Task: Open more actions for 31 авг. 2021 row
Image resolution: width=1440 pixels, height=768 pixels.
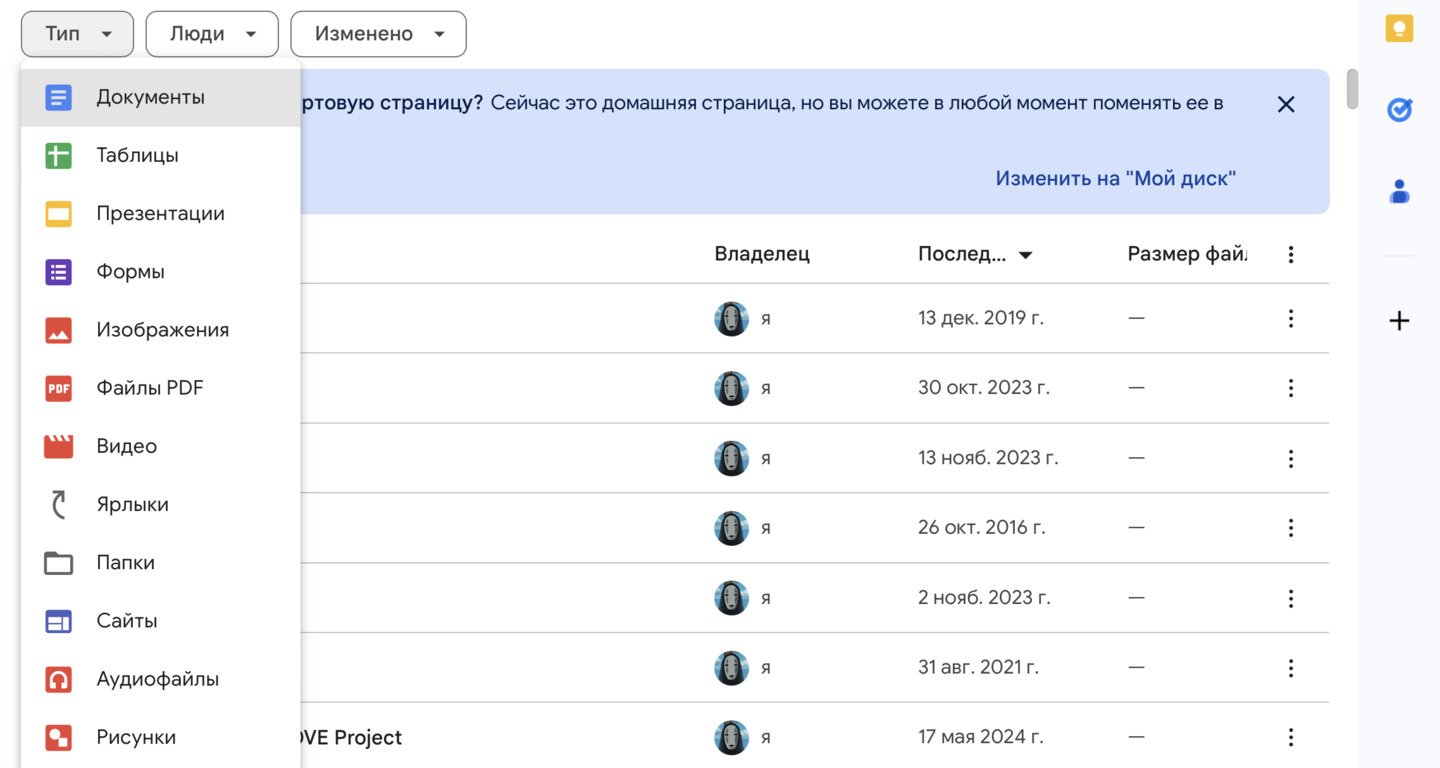Action: 1291,667
